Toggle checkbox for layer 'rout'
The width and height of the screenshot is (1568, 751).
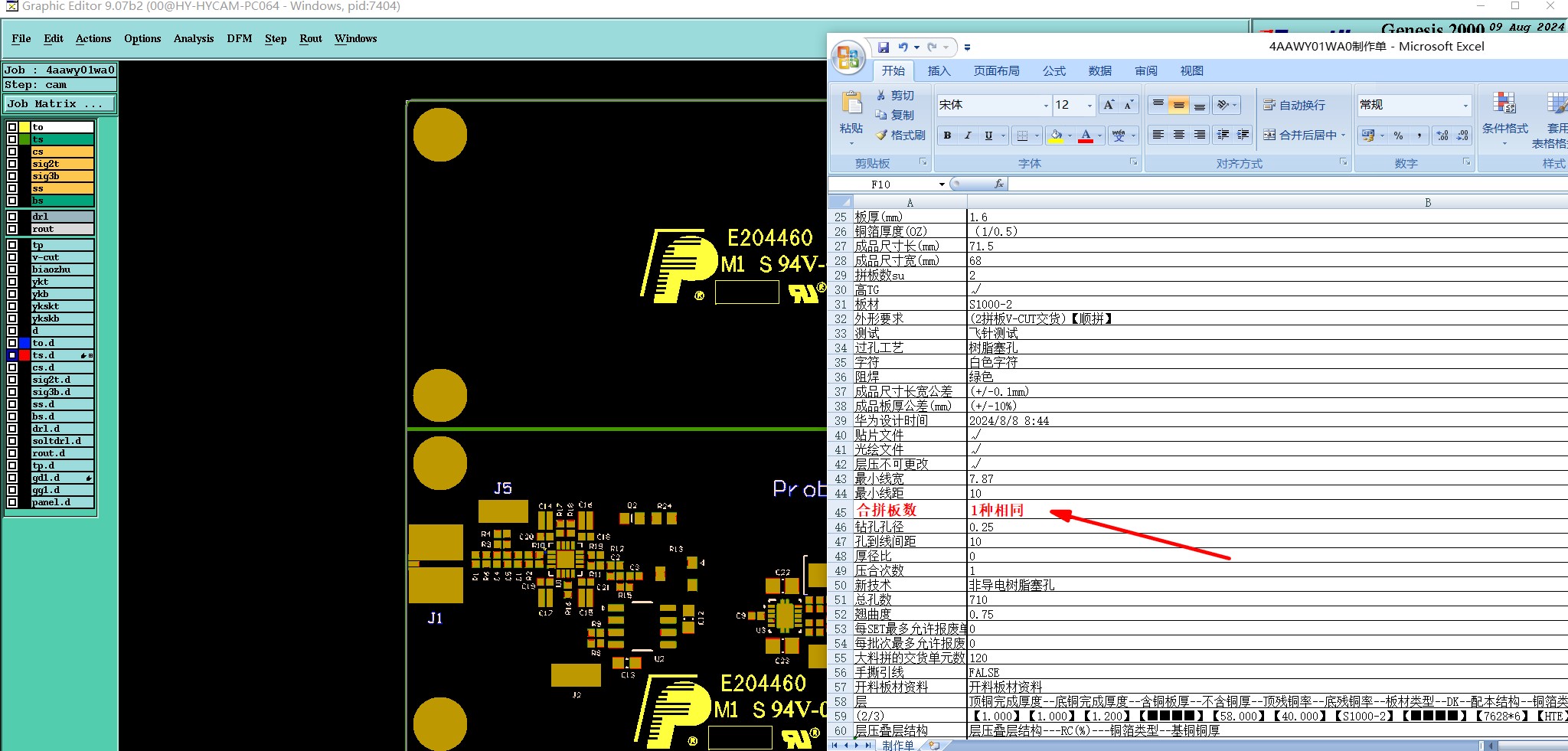tap(12, 229)
